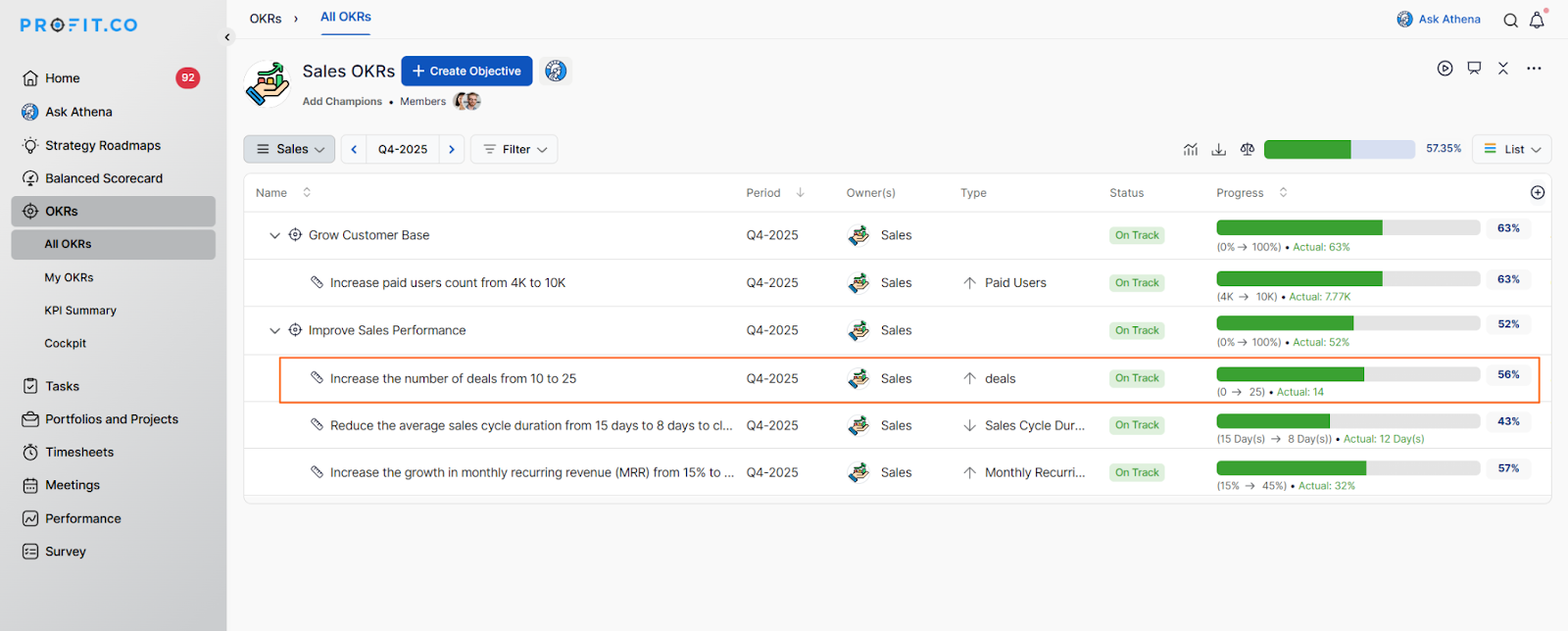Click the Members avatars
The width and height of the screenshot is (1568, 631).
pos(467,101)
